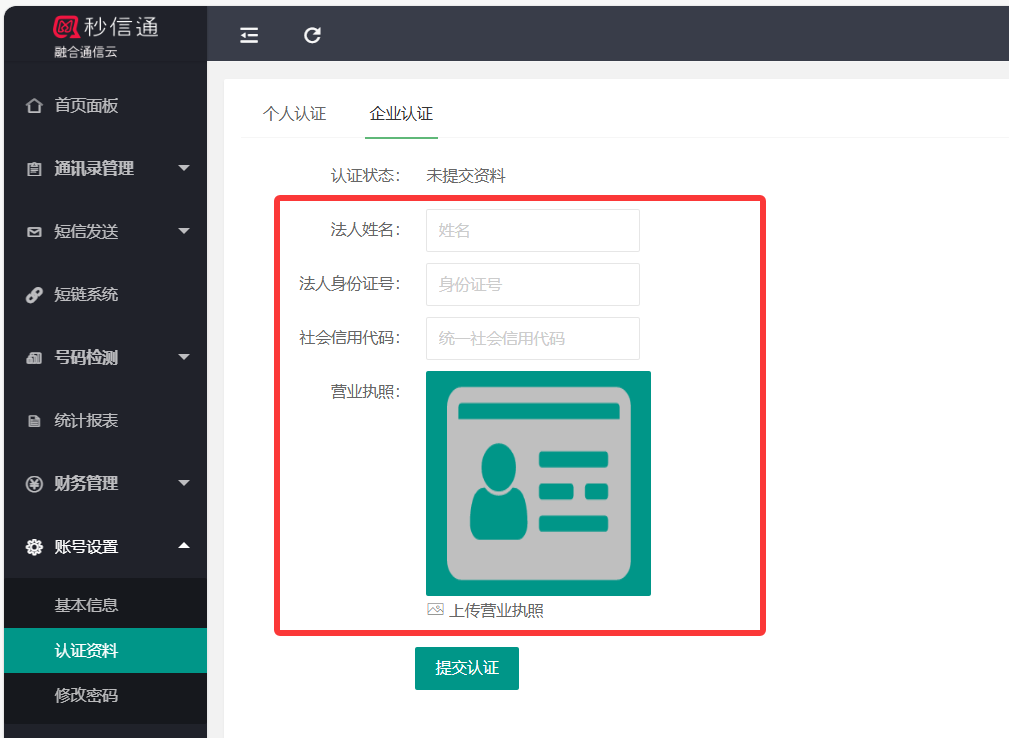Expand the 号码检测 dropdown arrow
1009x738 pixels.
(x=184, y=358)
